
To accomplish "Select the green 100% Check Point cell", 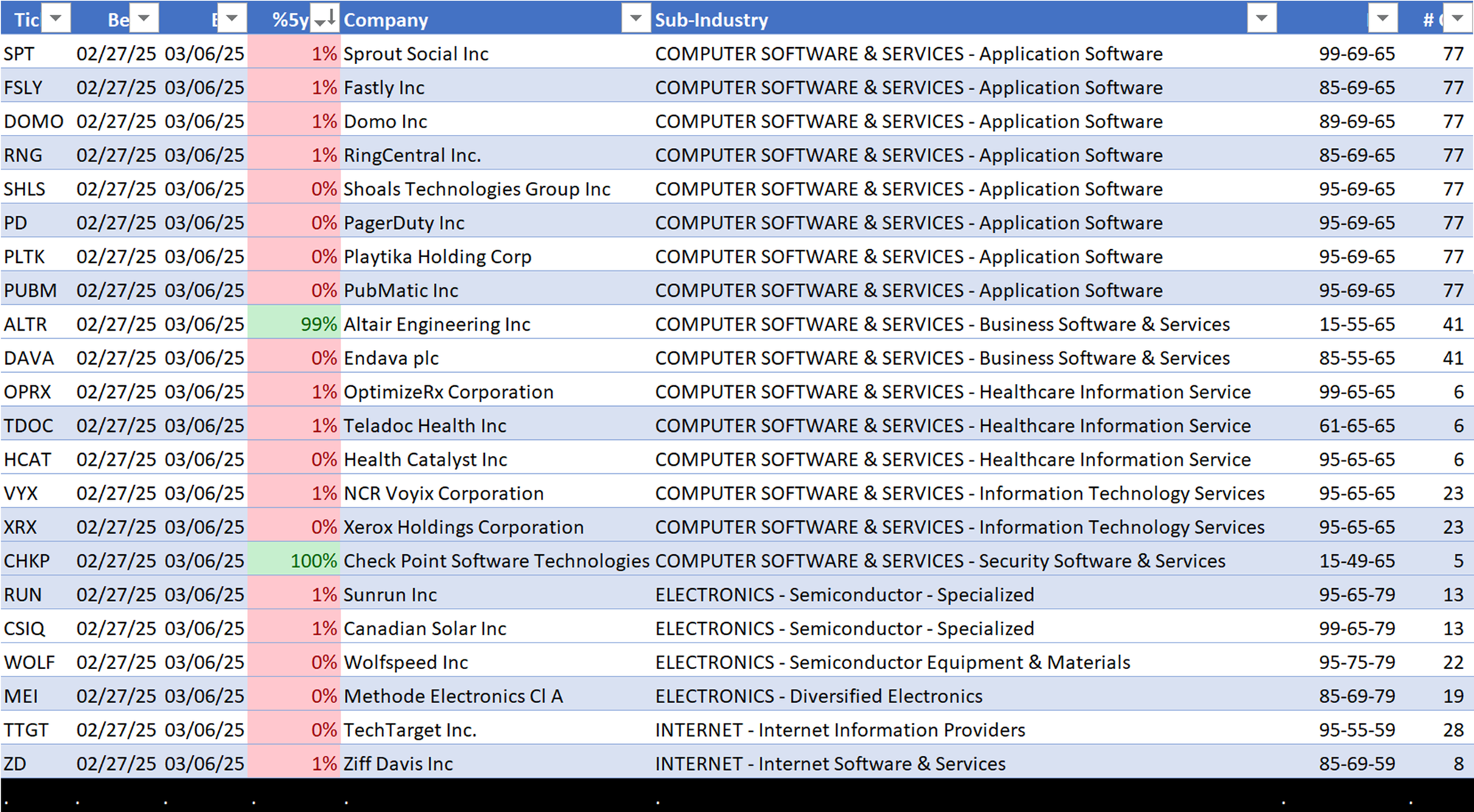I will click(294, 561).
